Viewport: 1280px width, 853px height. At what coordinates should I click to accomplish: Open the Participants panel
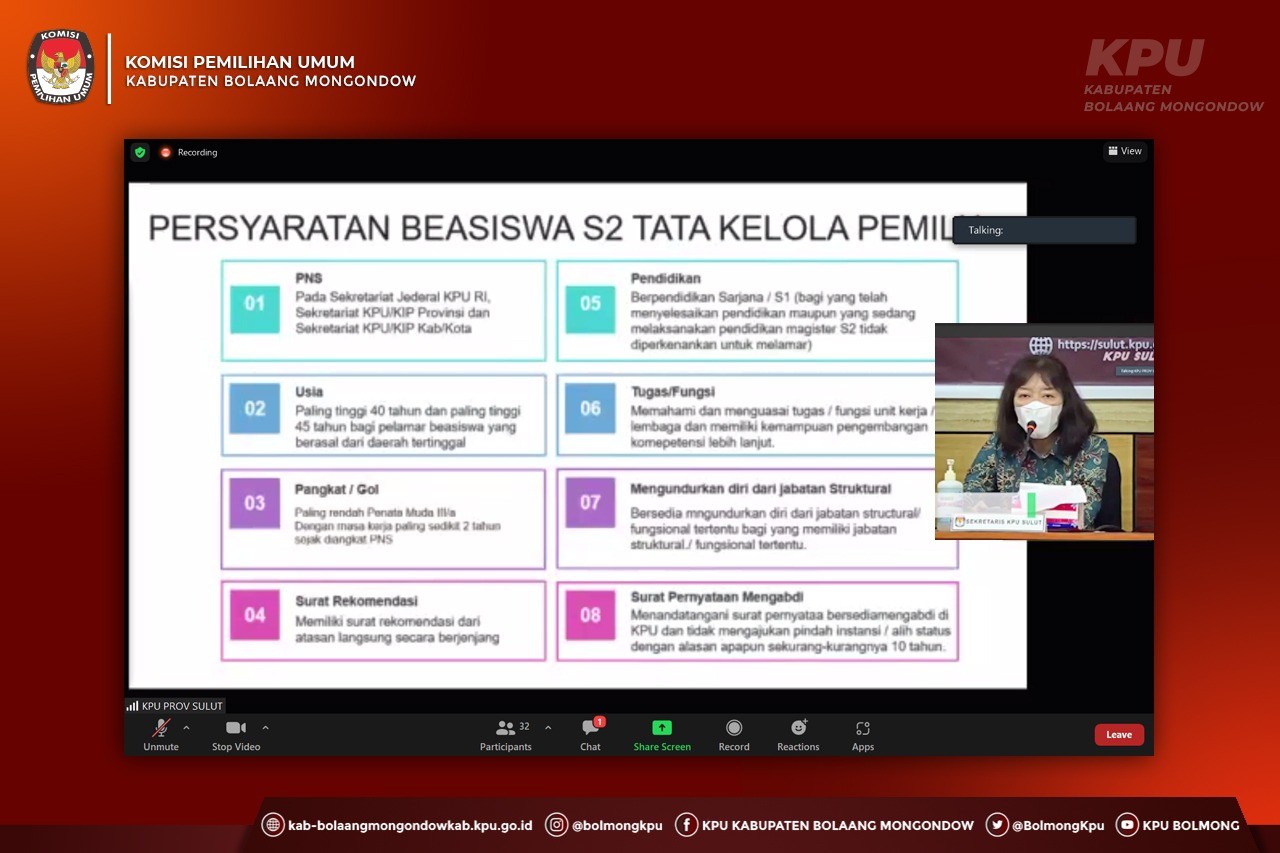506,733
